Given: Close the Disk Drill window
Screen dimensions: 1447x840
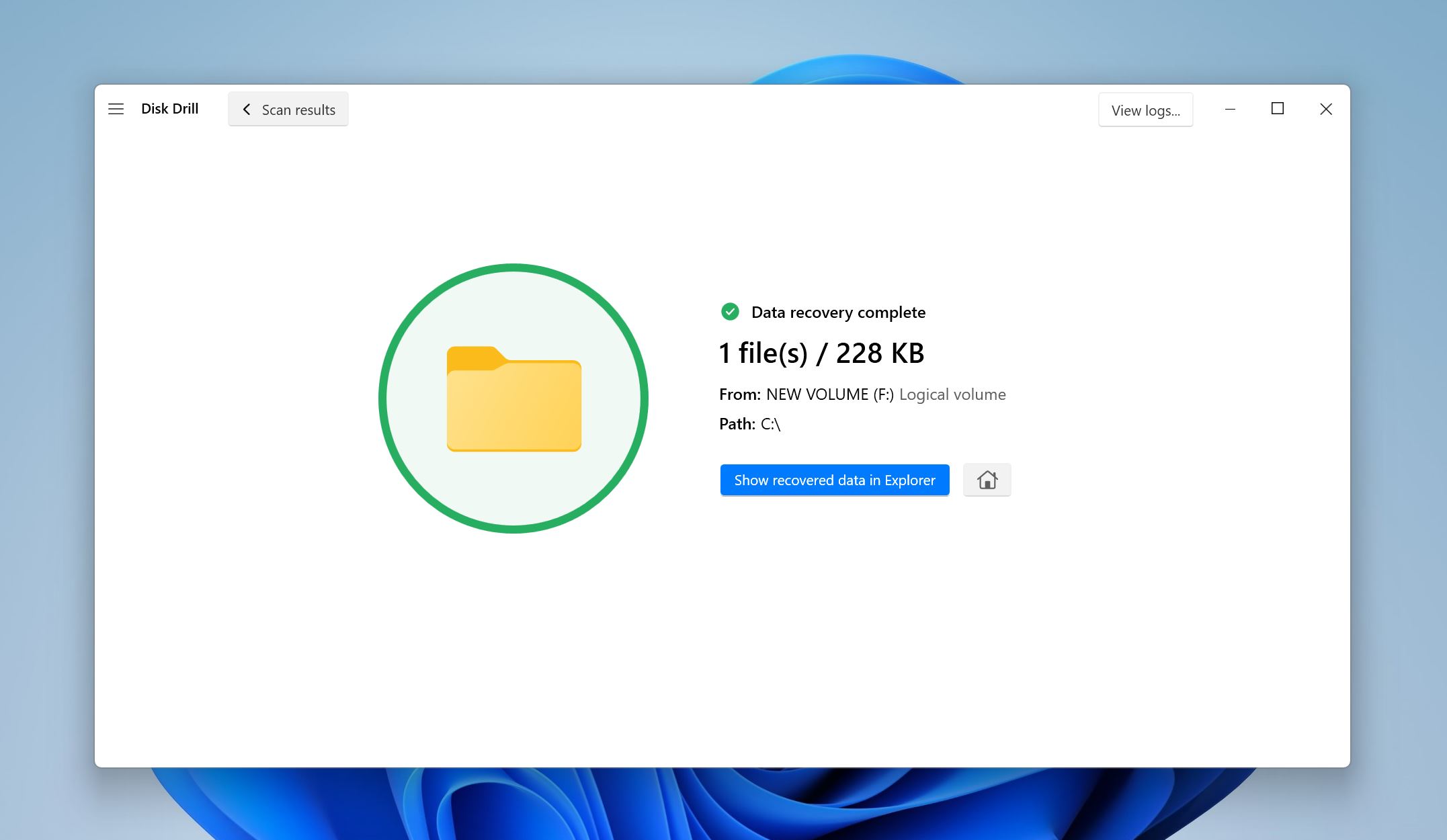Looking at the screenshot, I should pos(1325,109).
